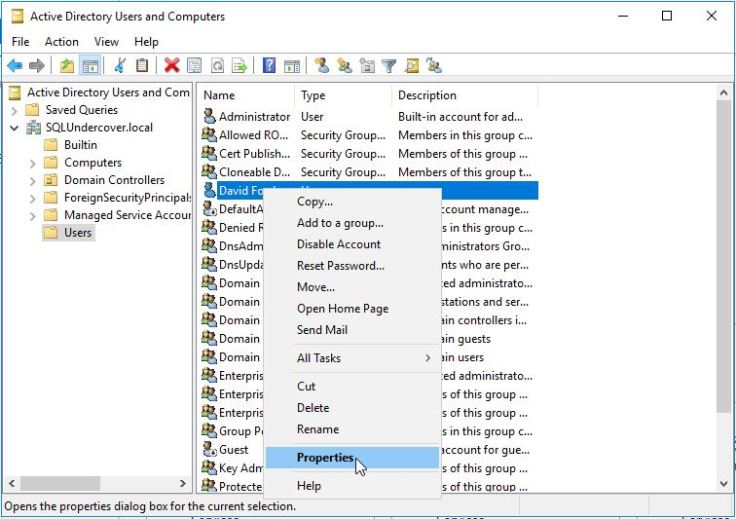The height and width of the screenshot is (519, 736).
Task: Expand the Saved Queries tree node
Action: 14,111
